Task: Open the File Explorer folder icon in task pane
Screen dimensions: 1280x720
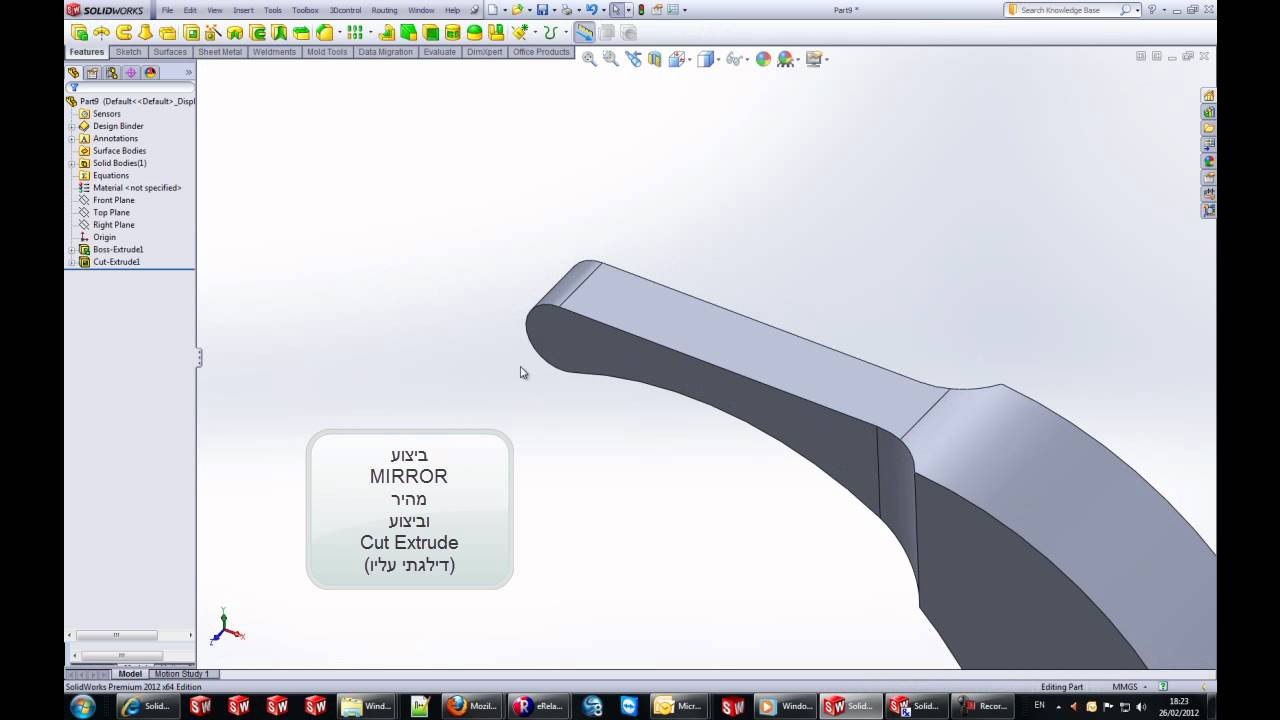Action: [1209, 128]
